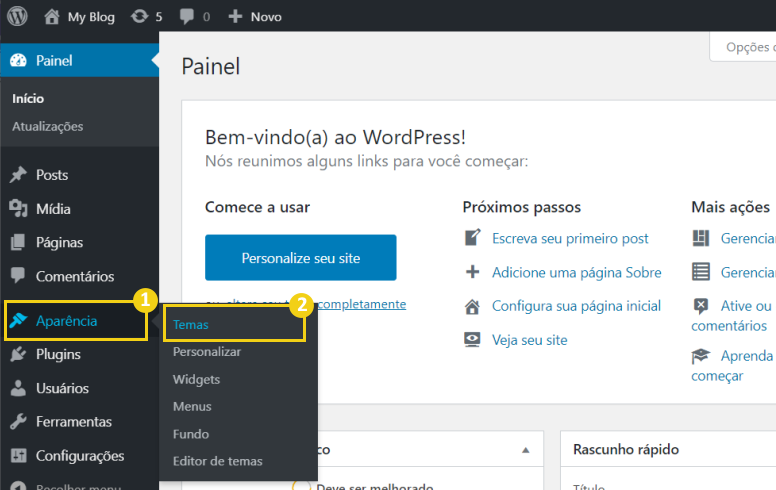Click the updates refresh icon
776x490 pixels.
click(139, 16)
